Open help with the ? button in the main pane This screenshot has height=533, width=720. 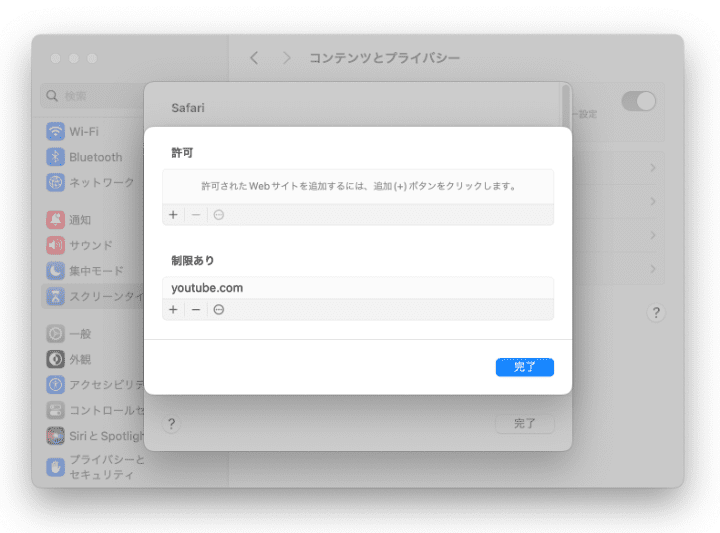coord(656,313)
